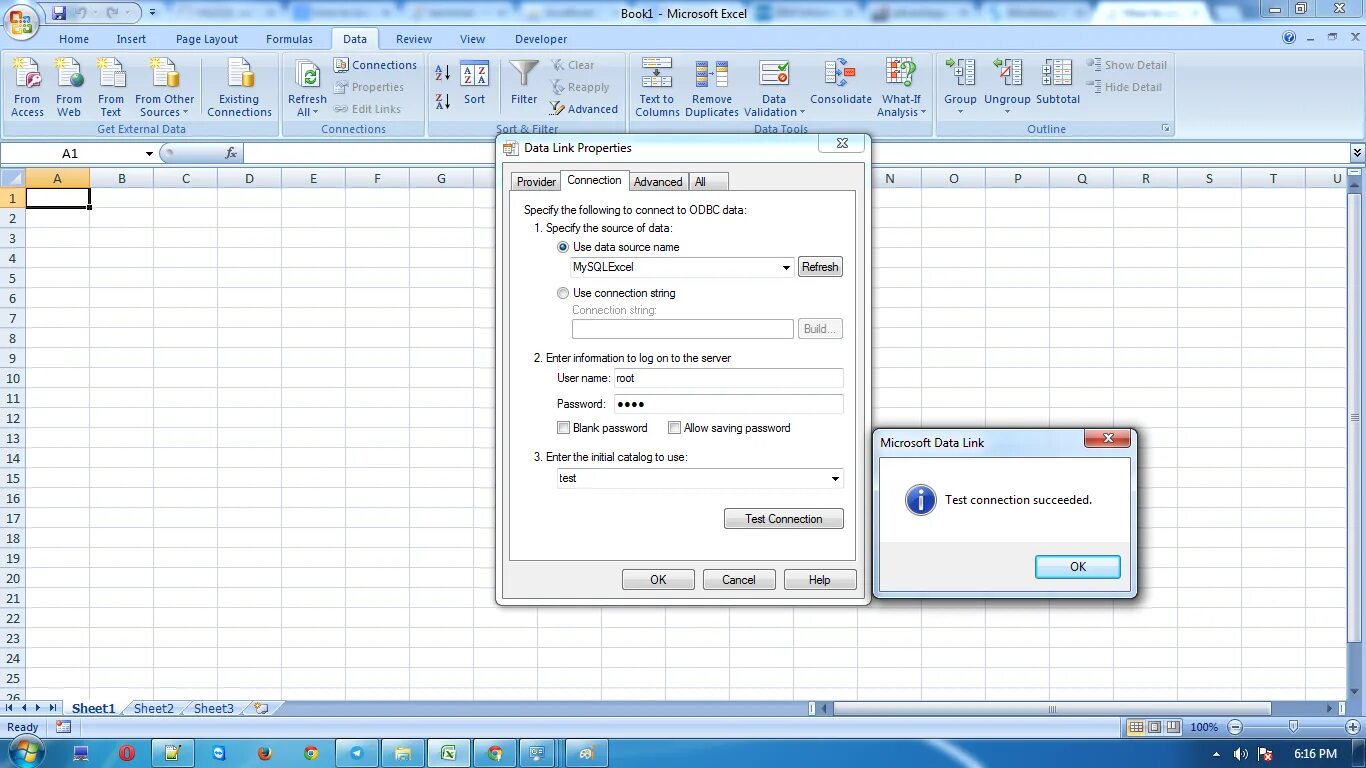Switch to Page Break Preview

tap(1173, 727)
